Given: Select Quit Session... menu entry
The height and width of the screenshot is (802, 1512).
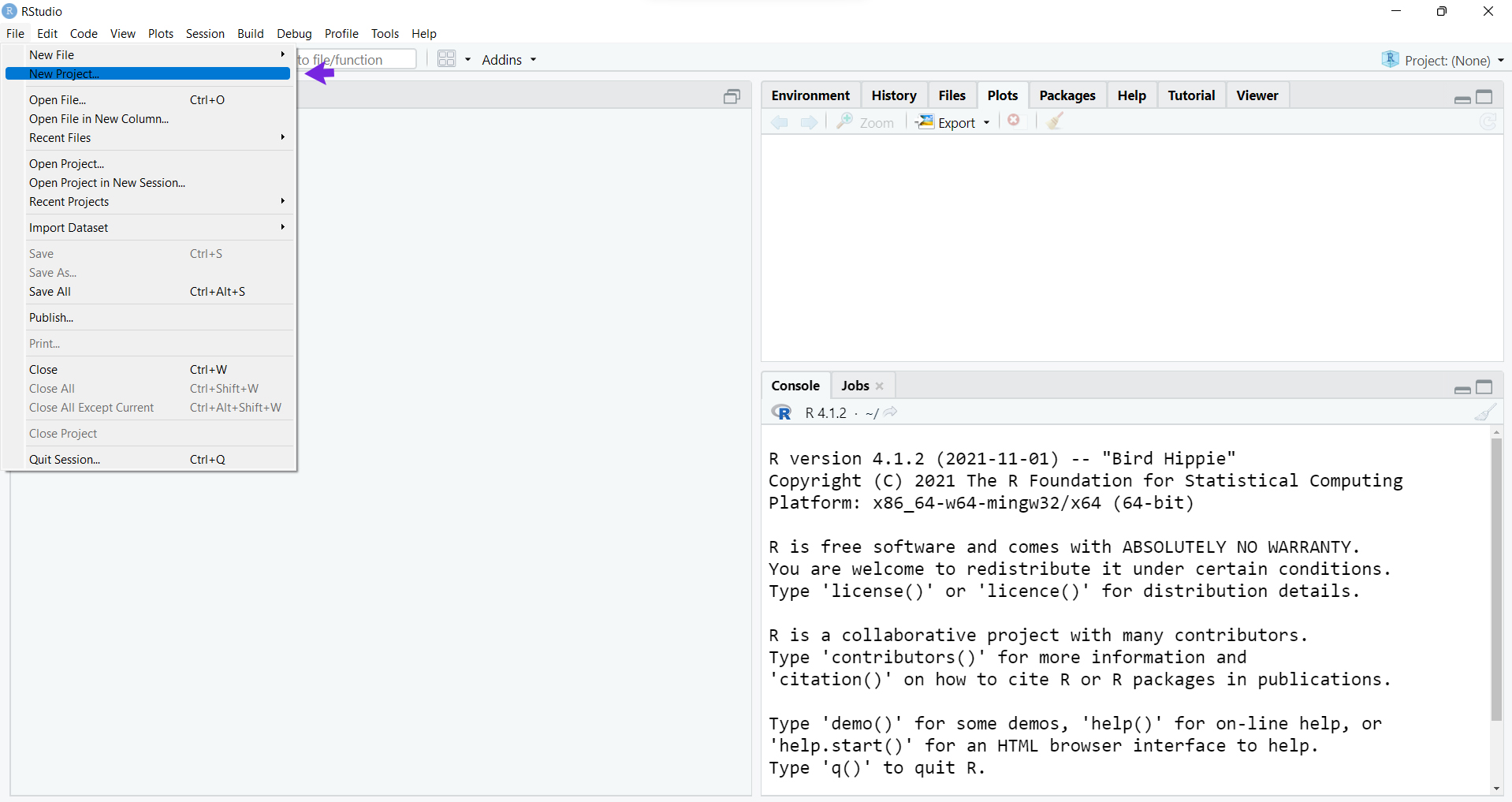Looking at the screenshot, I should [149, 459].
